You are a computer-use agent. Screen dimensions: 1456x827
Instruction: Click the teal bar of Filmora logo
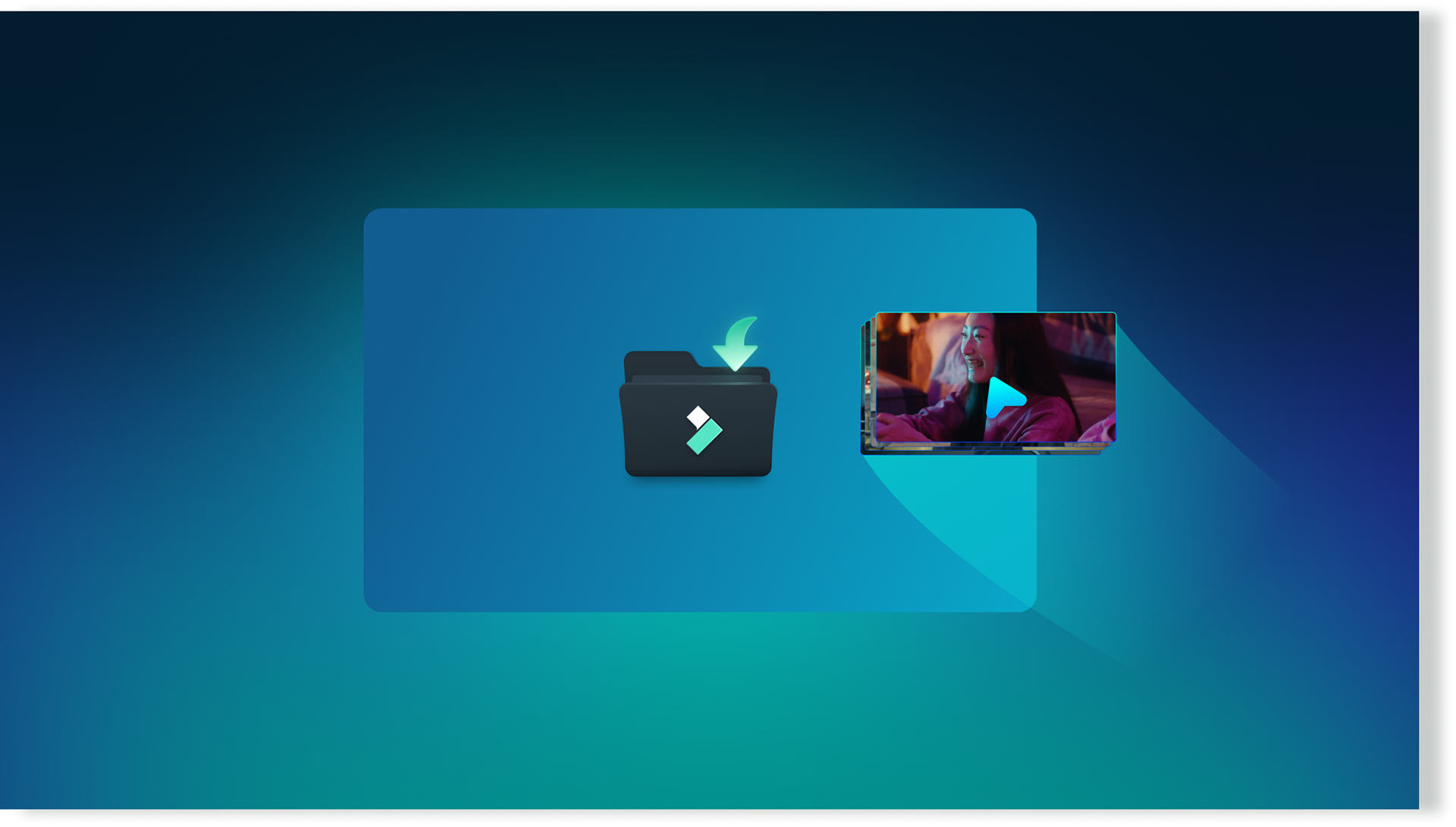point(705,439)
